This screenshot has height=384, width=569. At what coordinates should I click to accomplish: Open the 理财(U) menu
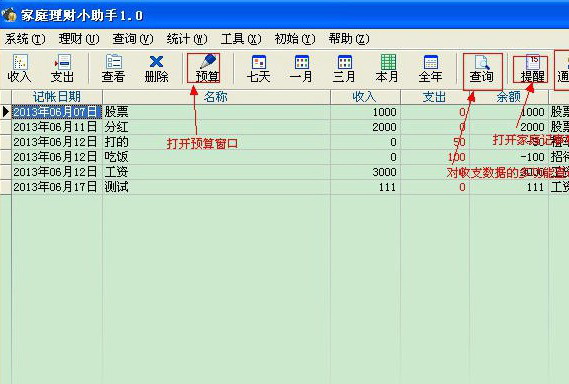[x=79, y=38]
